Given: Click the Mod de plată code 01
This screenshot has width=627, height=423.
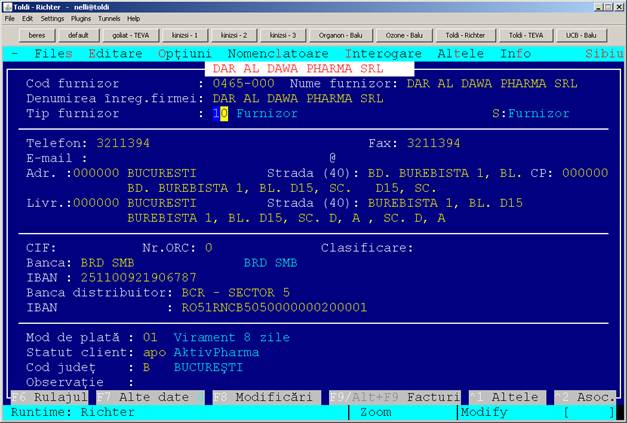Looking at the screenshot, I should click(x=150, y=337).
